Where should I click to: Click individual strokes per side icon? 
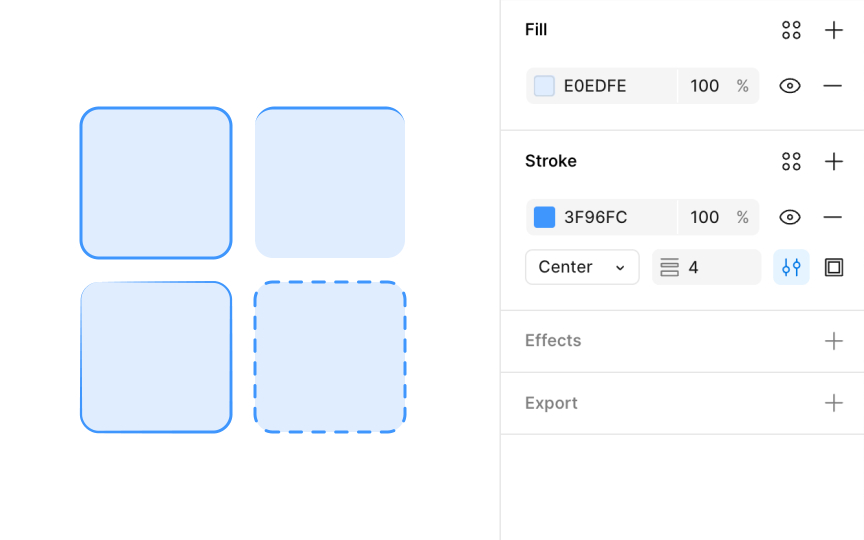coord(834,267)
